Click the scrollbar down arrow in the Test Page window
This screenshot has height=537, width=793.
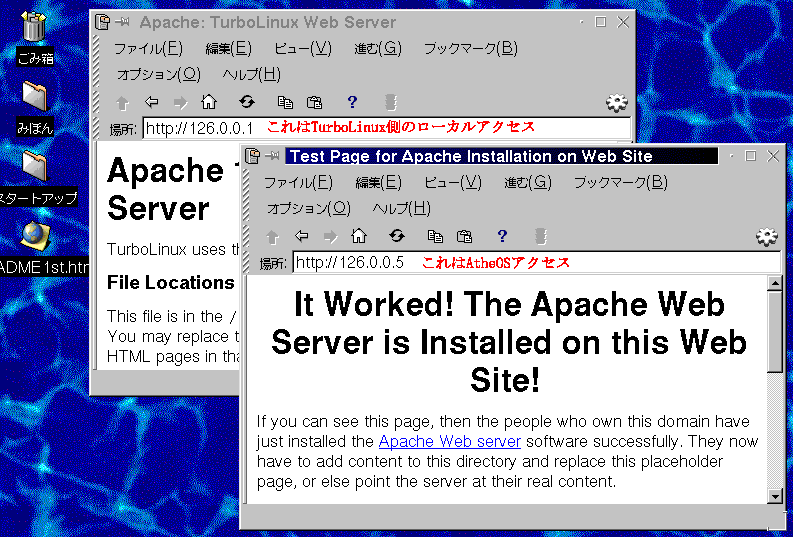click(x=774, y=495)
